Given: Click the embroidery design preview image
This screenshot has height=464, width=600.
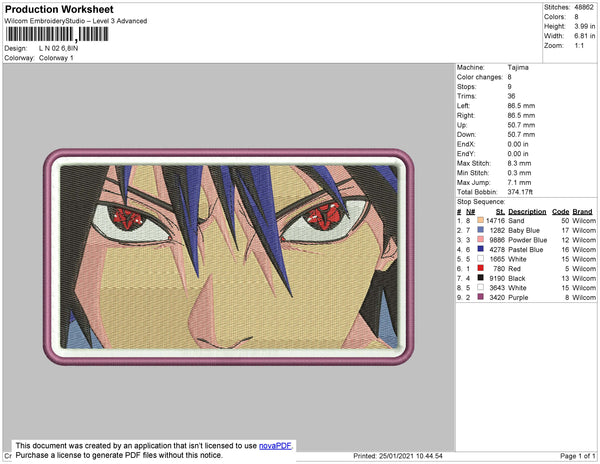Looking at the screenshot, I should [228, 257].
